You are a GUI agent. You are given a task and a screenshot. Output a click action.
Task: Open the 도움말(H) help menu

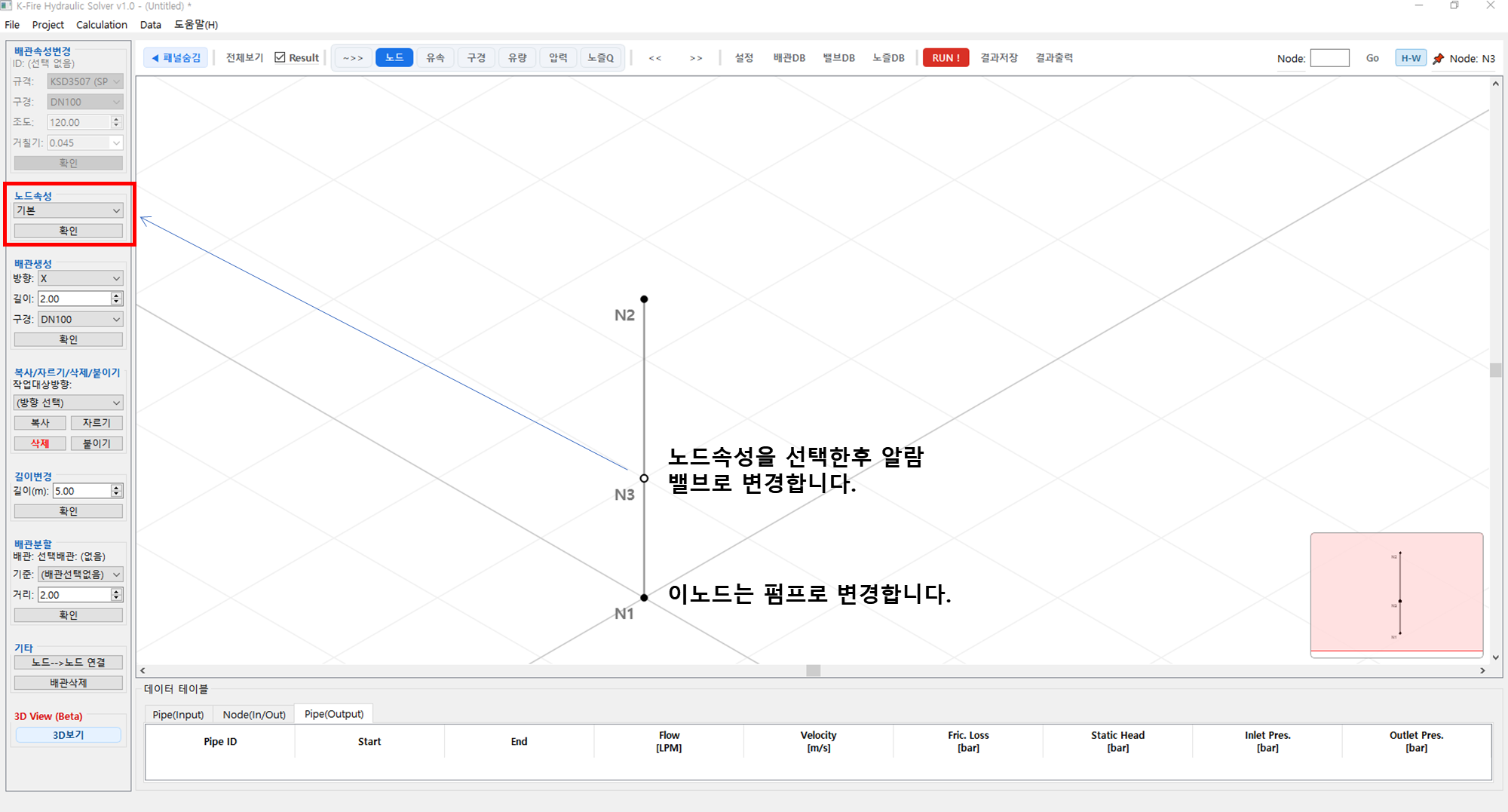[x=196, y=24]
